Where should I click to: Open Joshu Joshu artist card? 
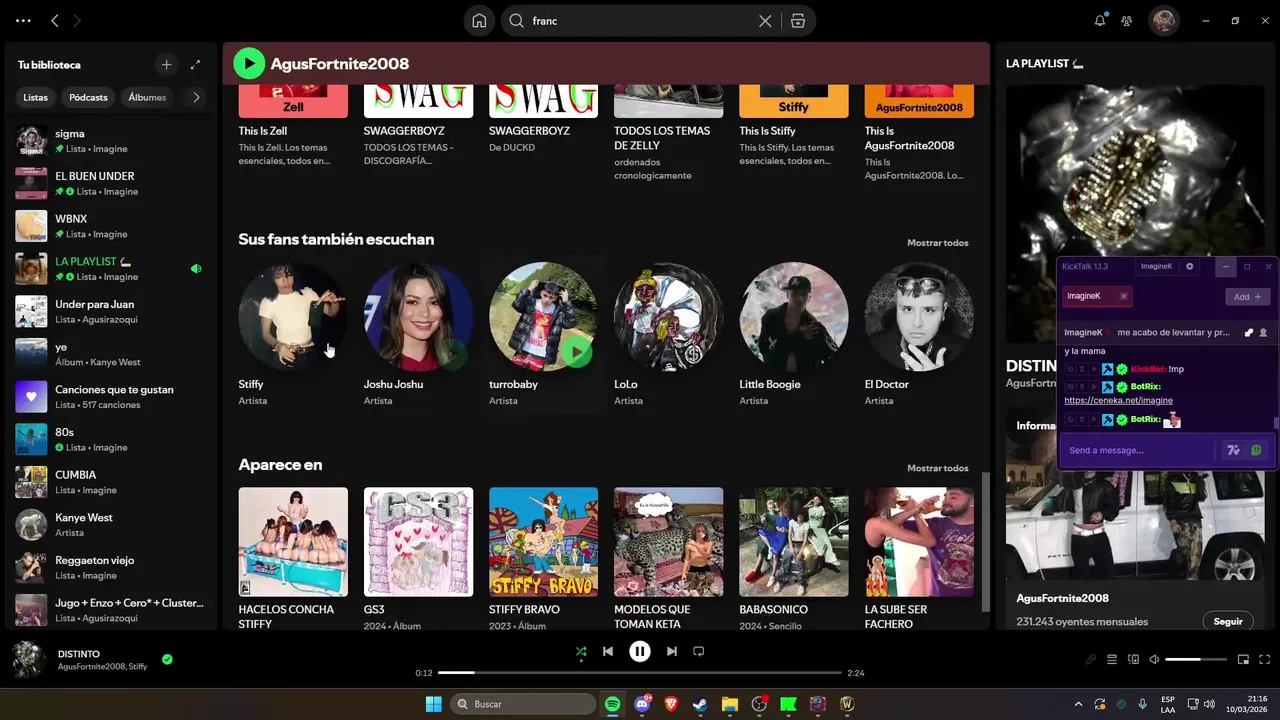click(418, 334)
